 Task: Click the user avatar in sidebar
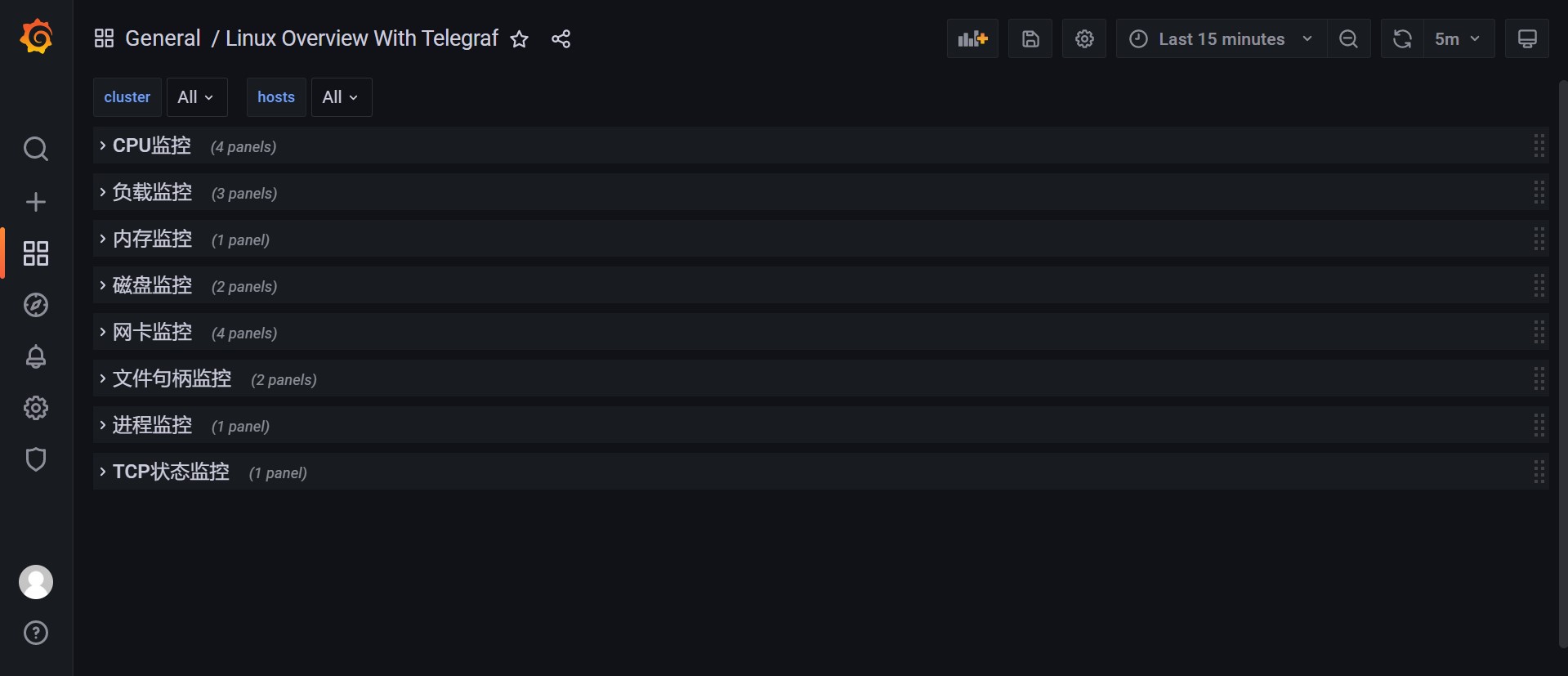[x=36, y=582]
